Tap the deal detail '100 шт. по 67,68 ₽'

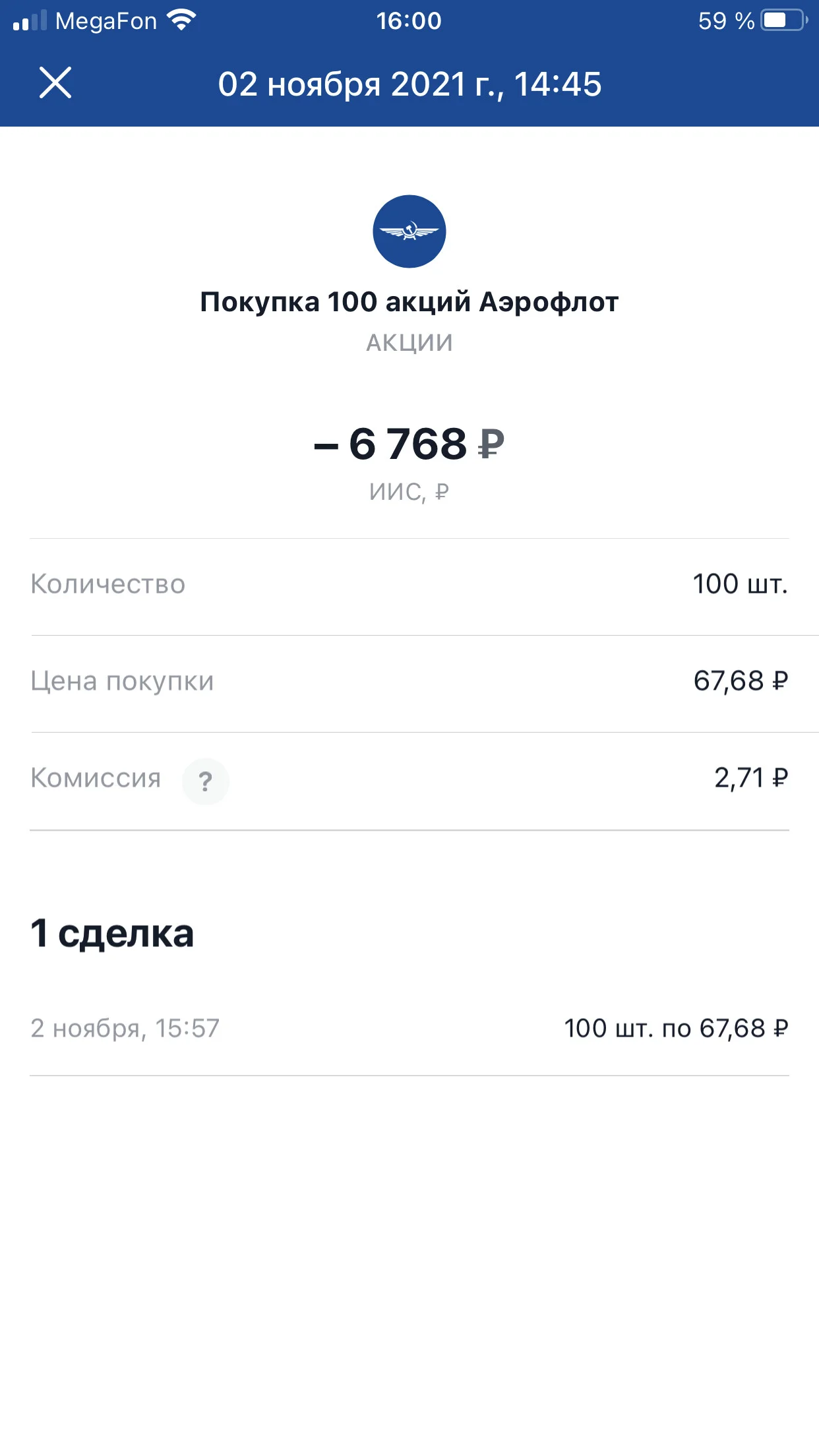click(x=677, y=1029)
